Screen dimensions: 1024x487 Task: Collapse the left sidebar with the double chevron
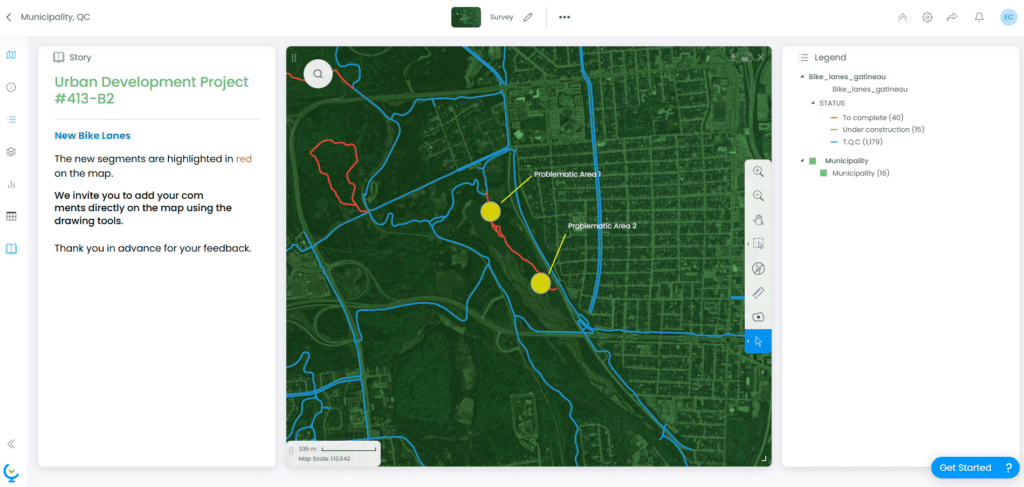coord(11,444)
